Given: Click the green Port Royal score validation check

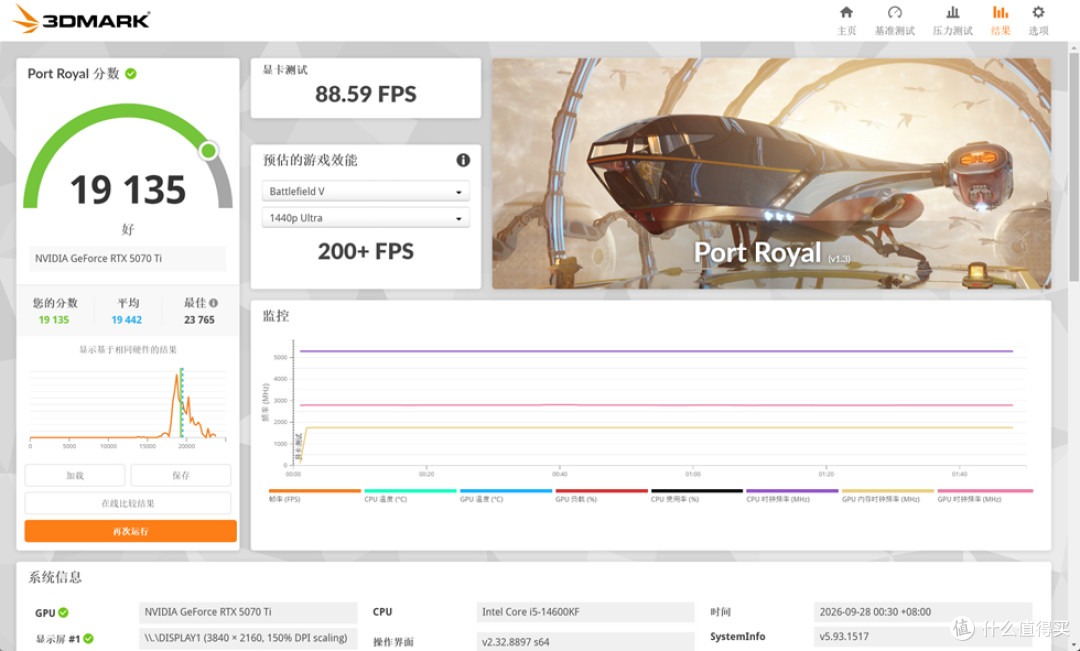Looking at the screenshot, I should (131, 74).
